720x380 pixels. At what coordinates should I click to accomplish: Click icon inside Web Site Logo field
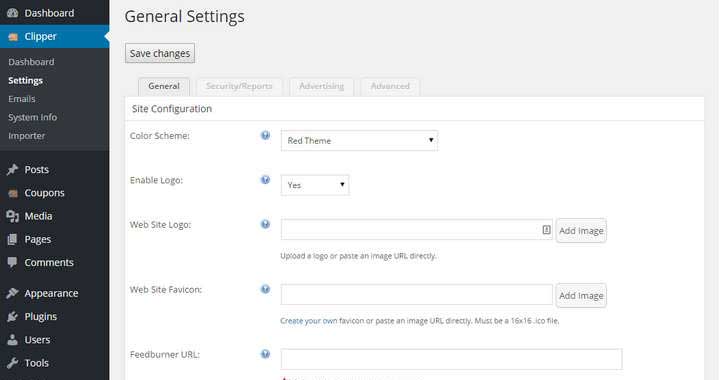[x=546, y=230]
